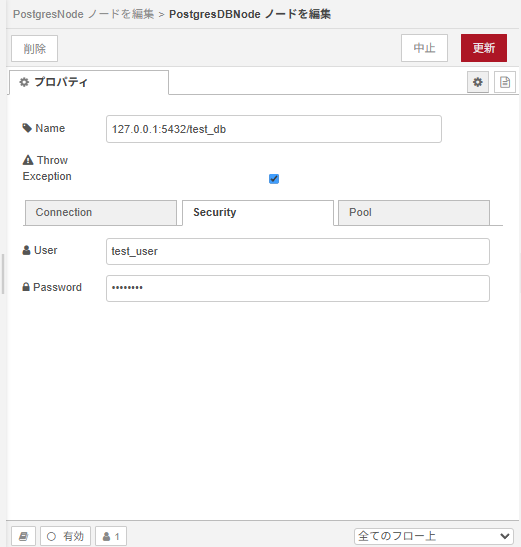Screen dimensions: 521x547
Task: Switch to the Pool tab
Action: 414,212
